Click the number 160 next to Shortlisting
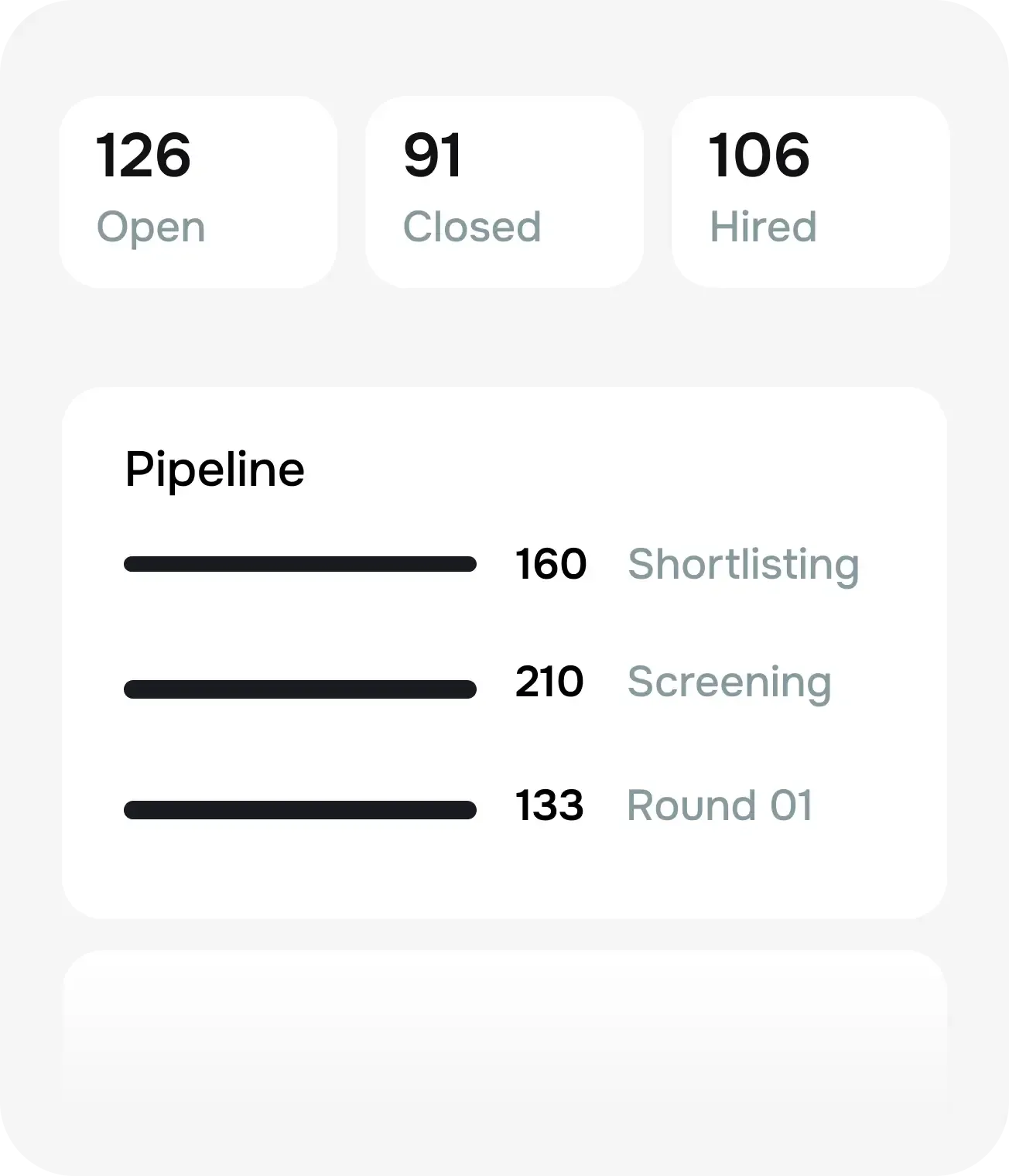The width and height of the screenshot is (1009, 1176). [551, 565]
